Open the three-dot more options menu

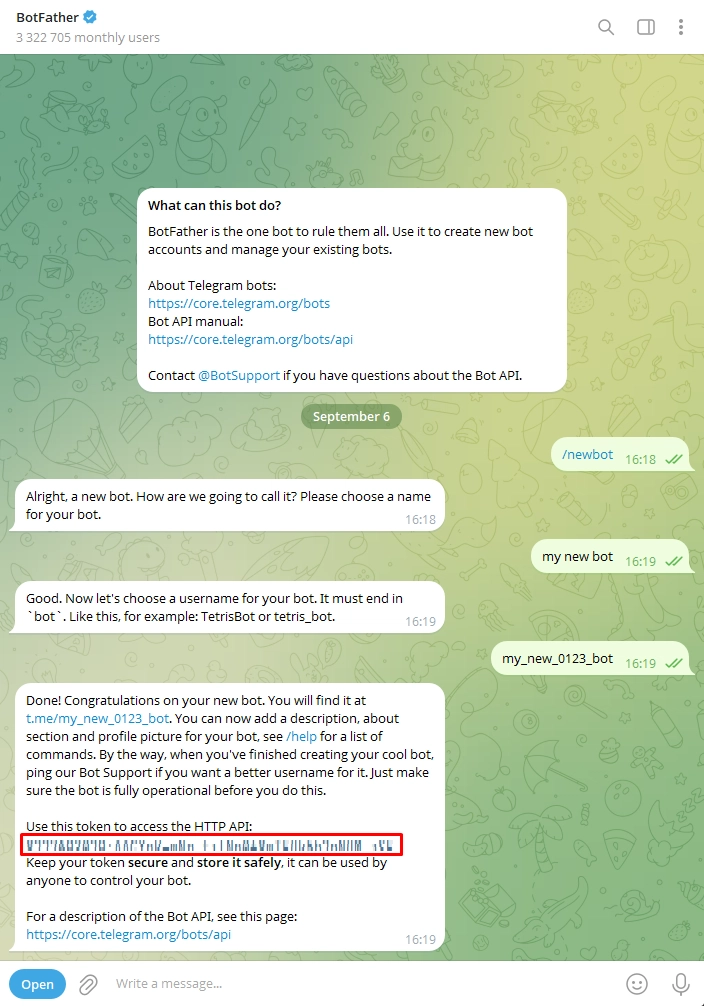point(681,27)
